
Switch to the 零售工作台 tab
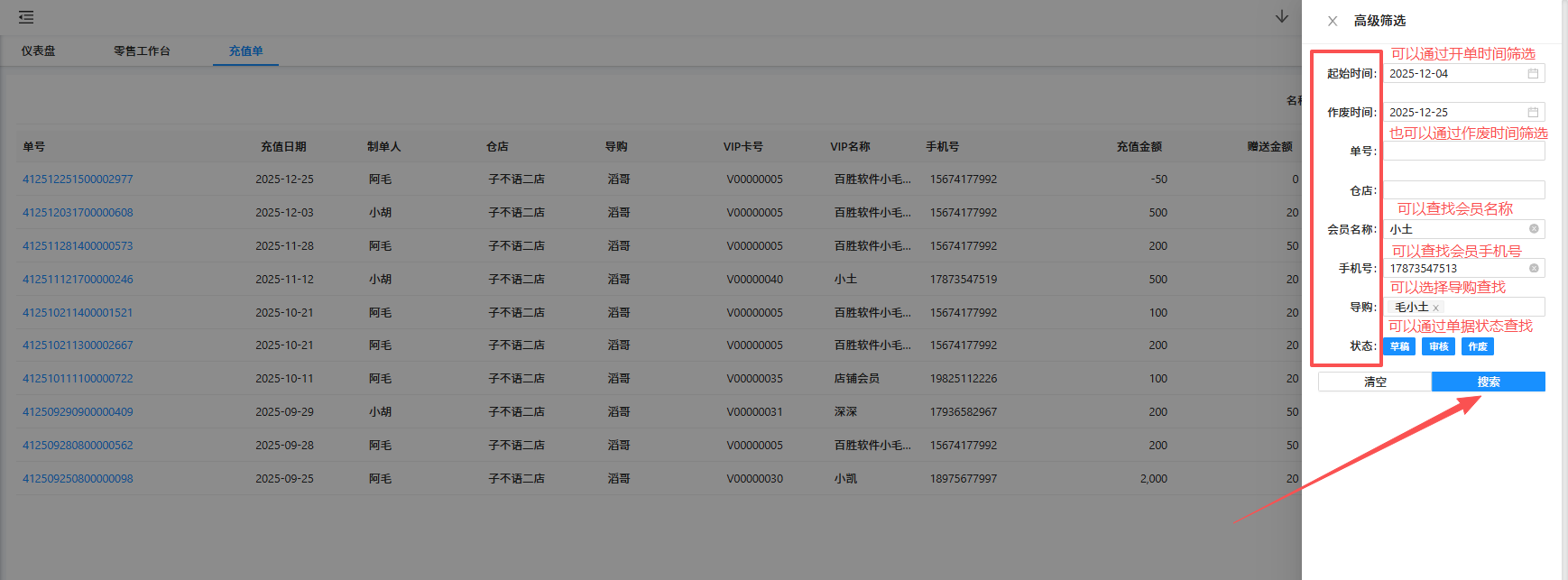(142, 51)
